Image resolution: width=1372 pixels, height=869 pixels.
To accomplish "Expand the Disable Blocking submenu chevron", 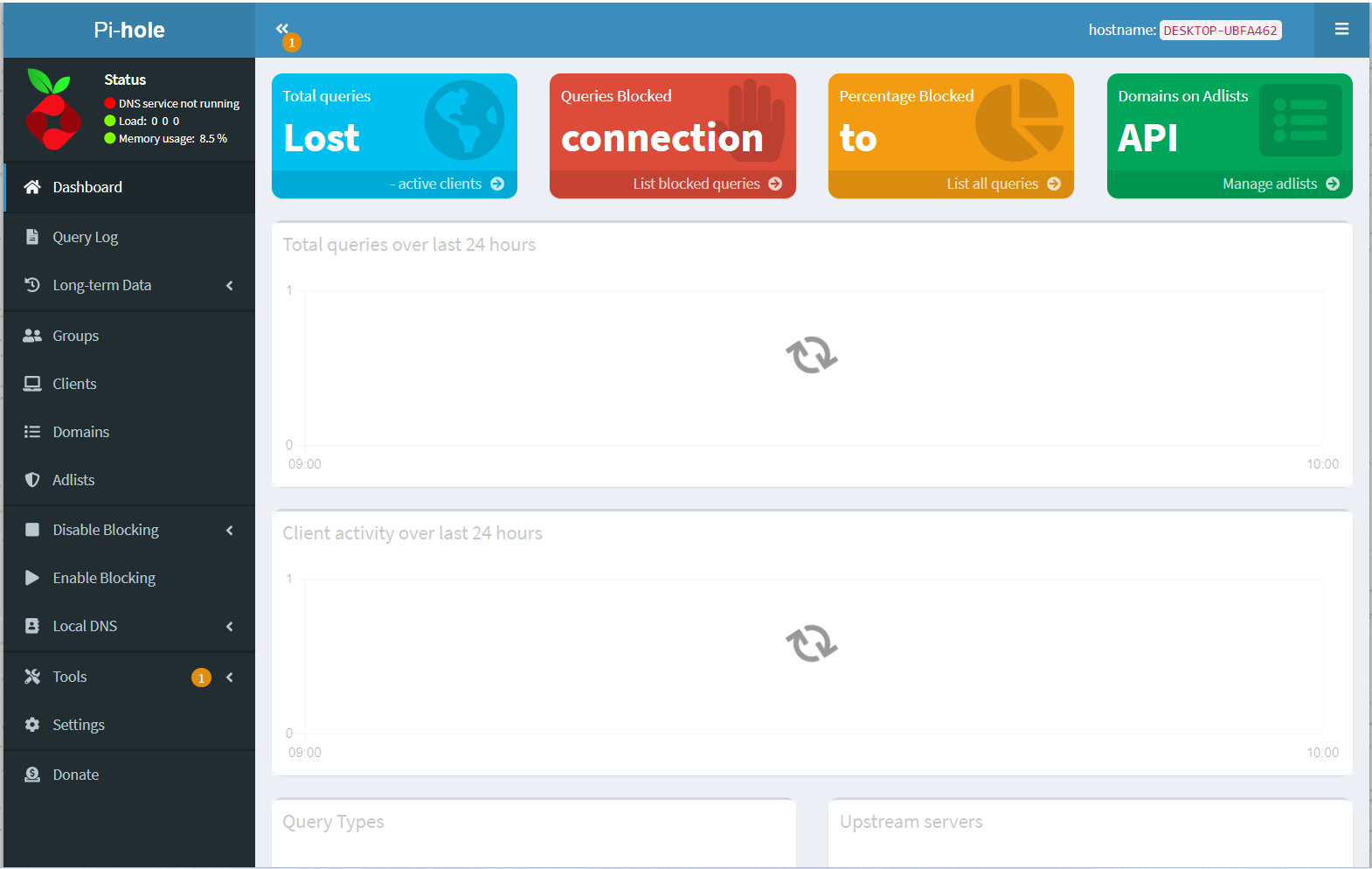I will click(230, 531).
